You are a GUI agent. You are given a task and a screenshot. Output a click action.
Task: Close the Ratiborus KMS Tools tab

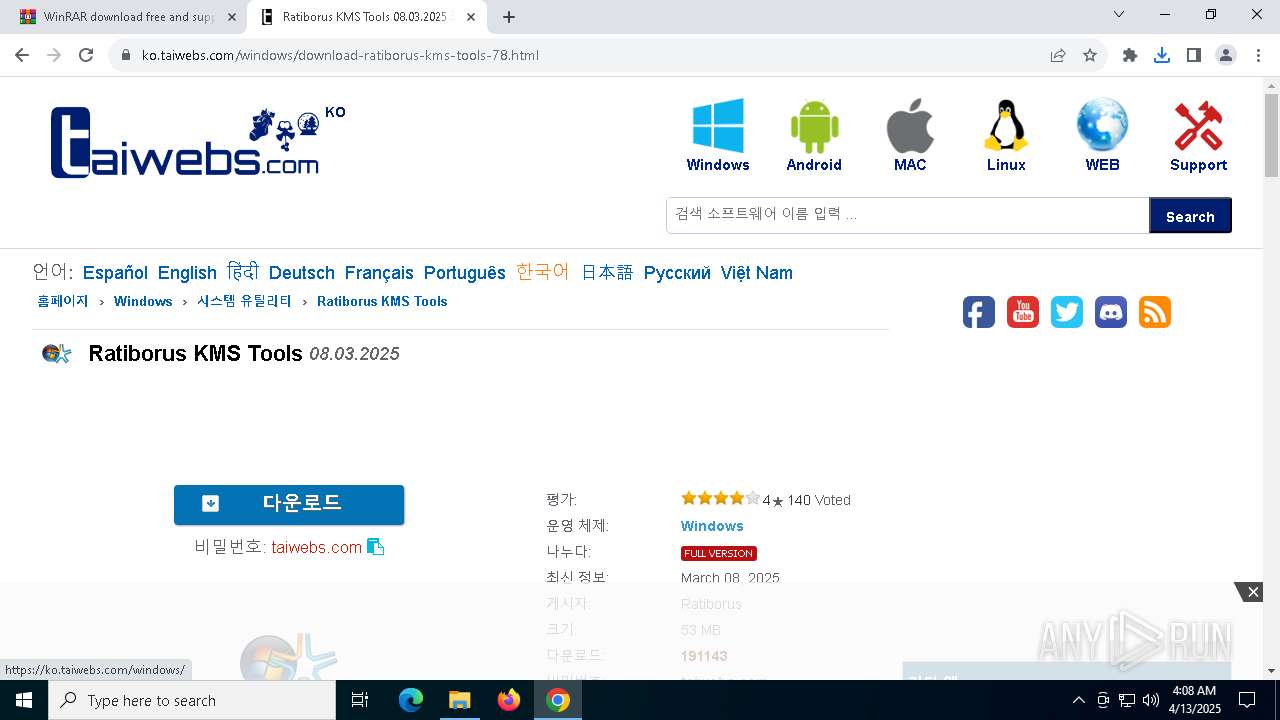coord(471,17)
